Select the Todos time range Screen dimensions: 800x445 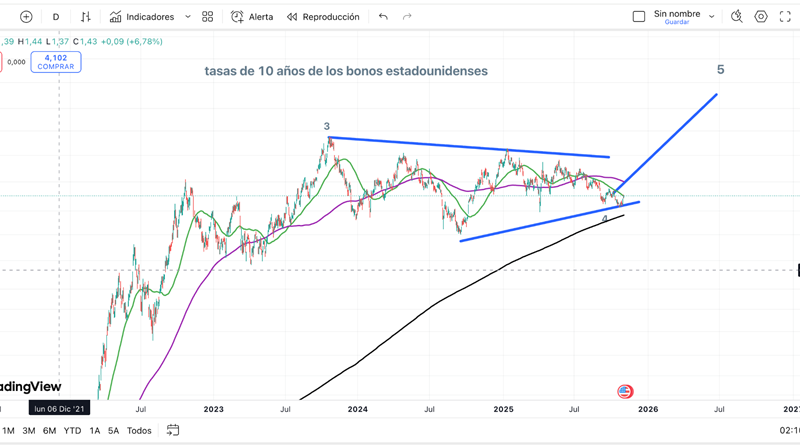point(139,431)
